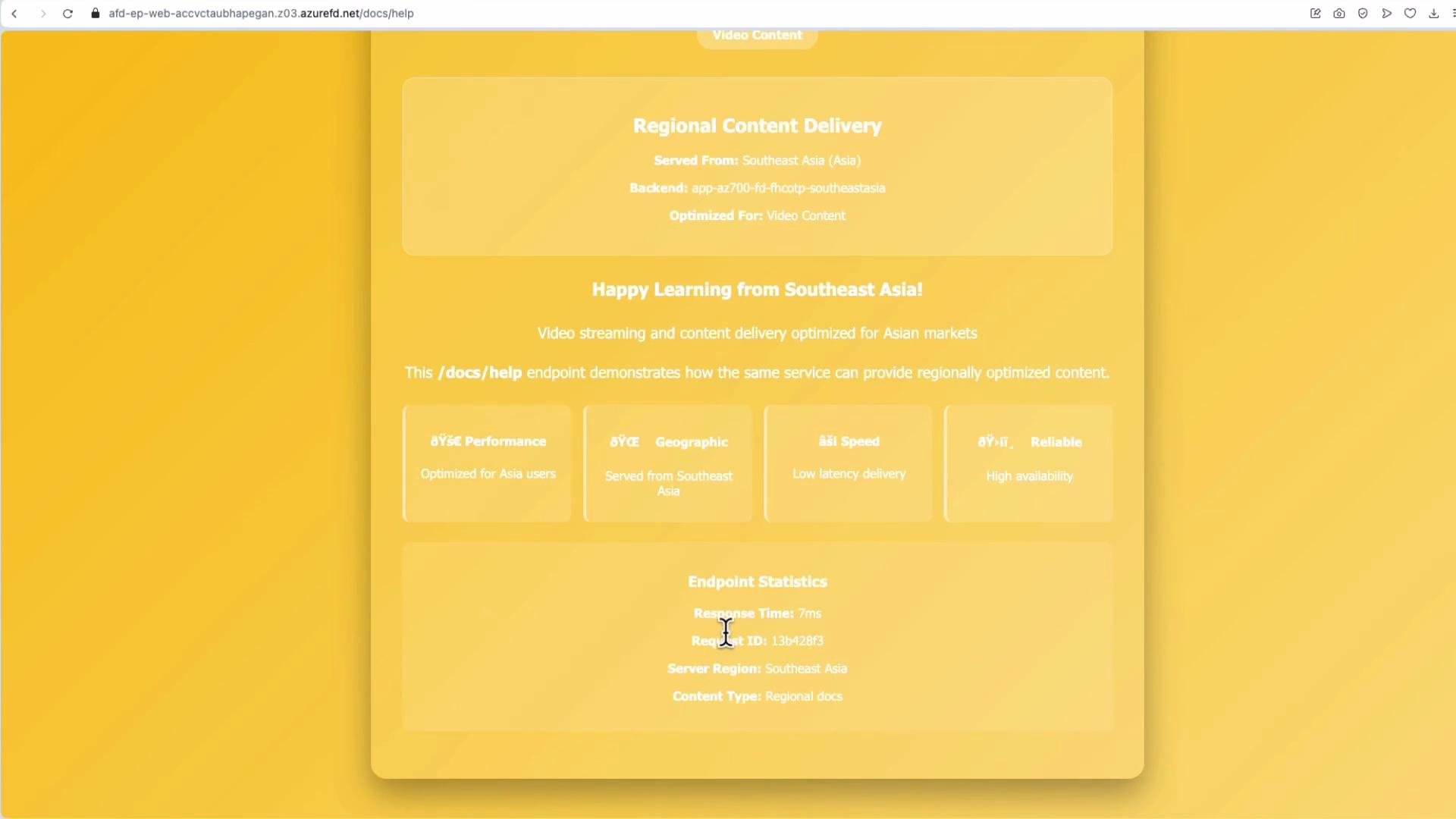Open site info via the padlock icon
This screenshot has width=1456, height=819.
point(96,14)
